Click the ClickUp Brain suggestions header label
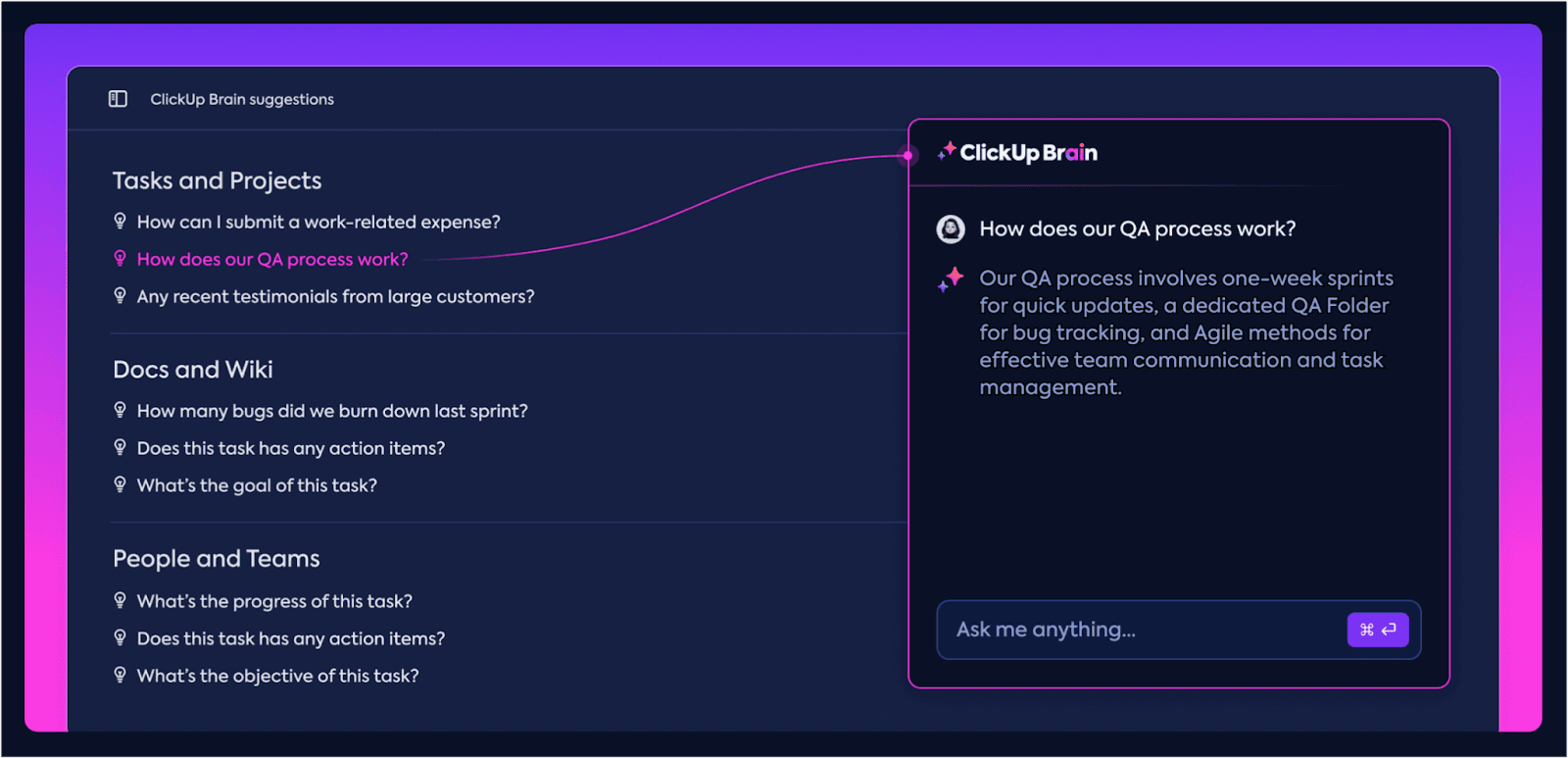 [x=242, y=99]
